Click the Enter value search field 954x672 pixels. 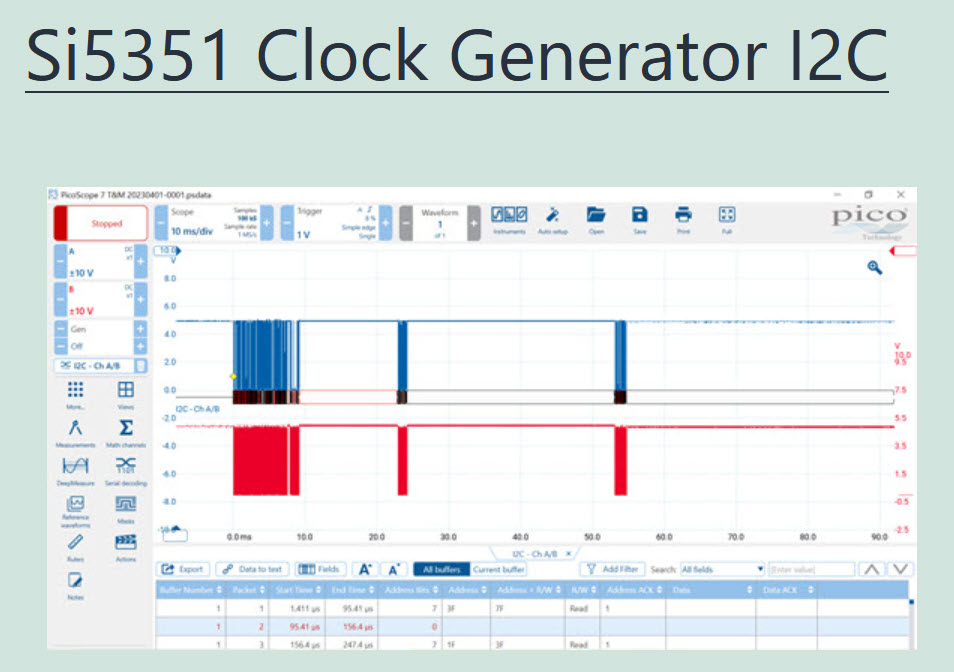811,569
